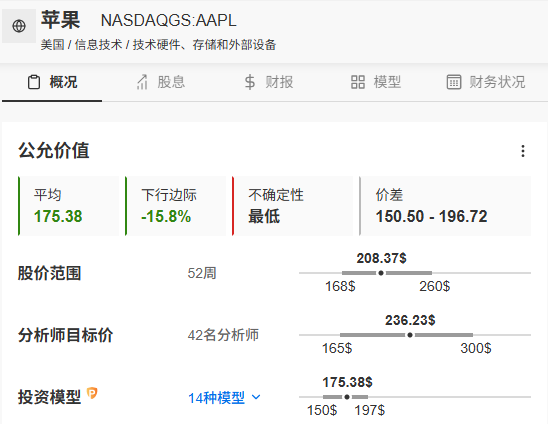Click the 平均 175.38 card
The height and width of the screenshot is (424, 548).
point(68,206)
